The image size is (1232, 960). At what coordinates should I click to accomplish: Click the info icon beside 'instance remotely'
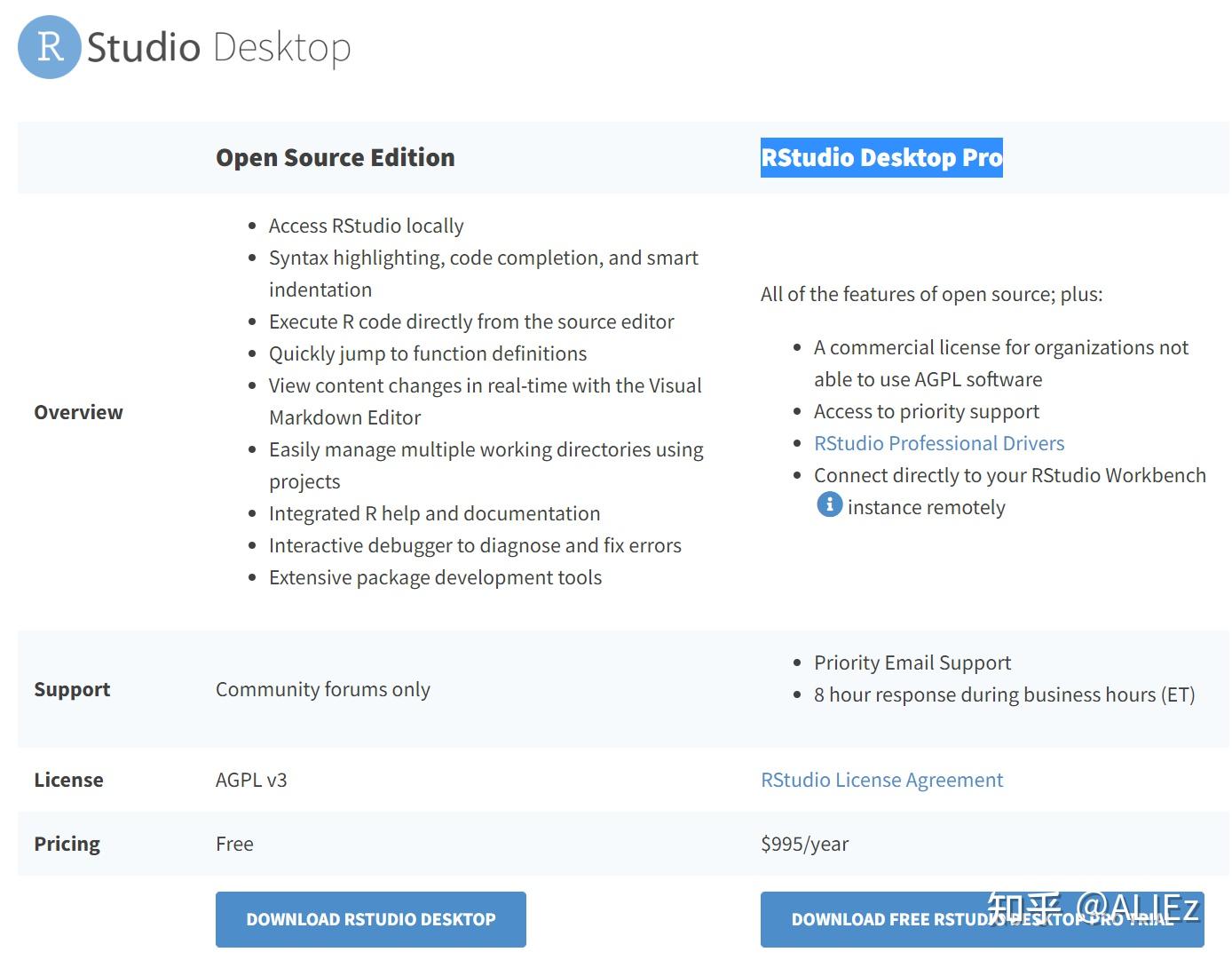[x=828, y=504]
